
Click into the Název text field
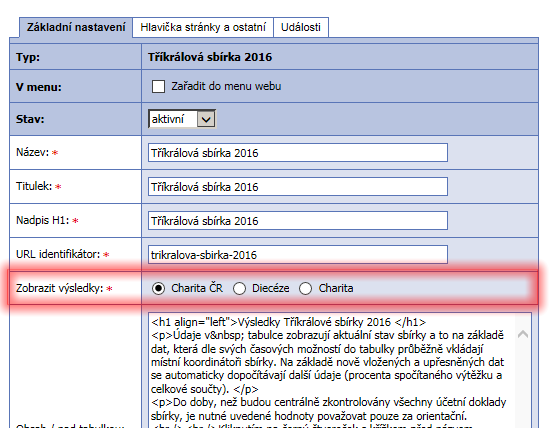click(298, 153)
